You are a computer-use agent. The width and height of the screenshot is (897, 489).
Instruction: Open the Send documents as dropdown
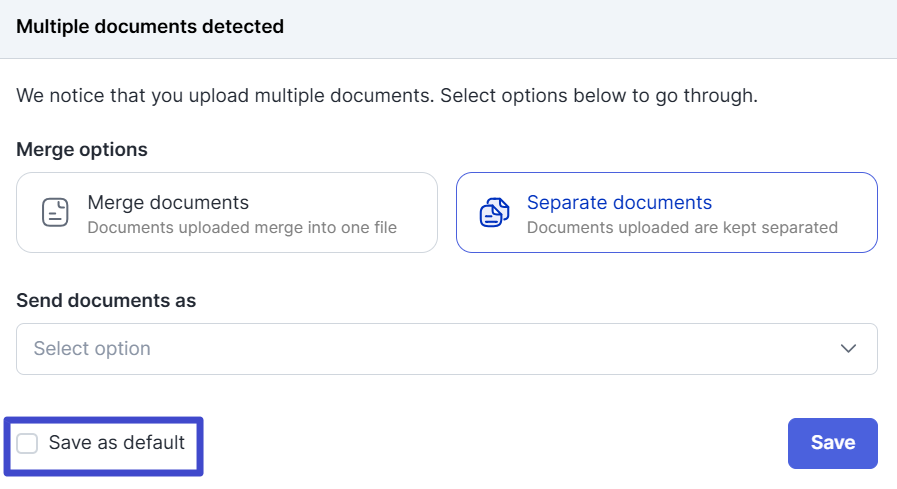446,349
